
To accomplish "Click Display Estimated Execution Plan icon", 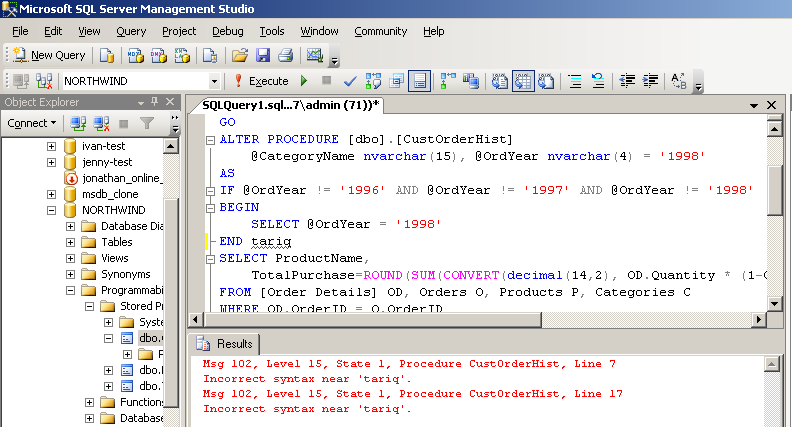I will [373, 81].
